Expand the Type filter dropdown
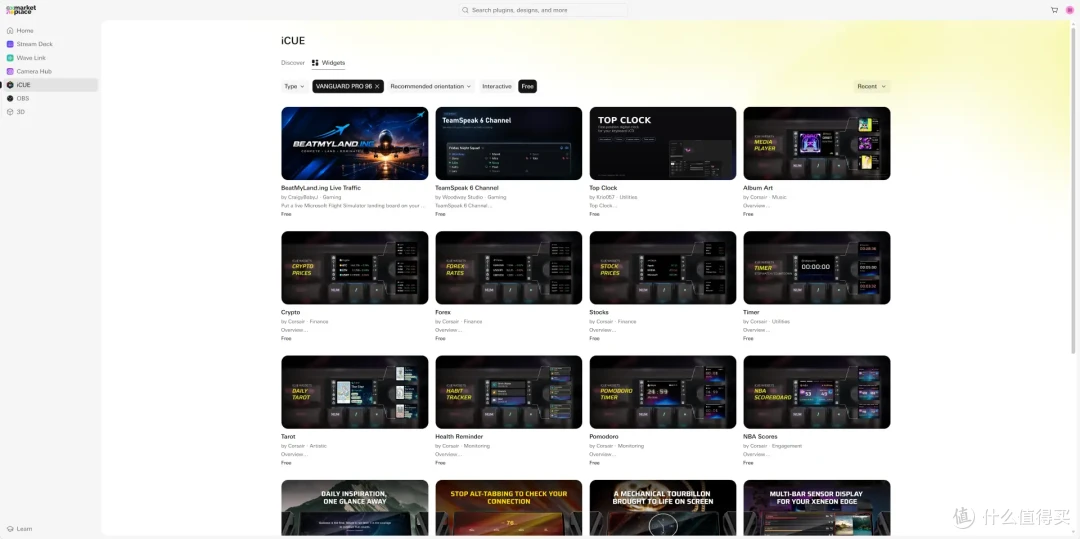 pos(294,86)
